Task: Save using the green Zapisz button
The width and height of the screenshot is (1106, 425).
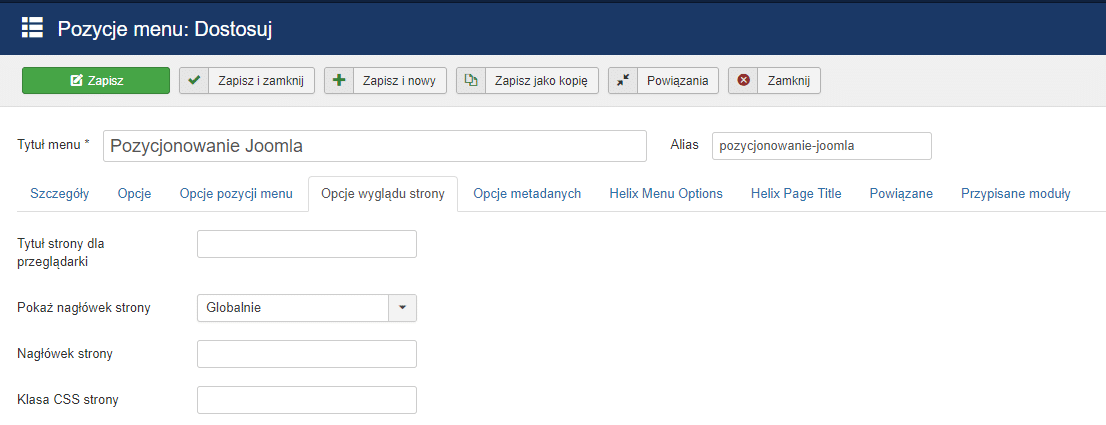Action: (x=96, y=80)
